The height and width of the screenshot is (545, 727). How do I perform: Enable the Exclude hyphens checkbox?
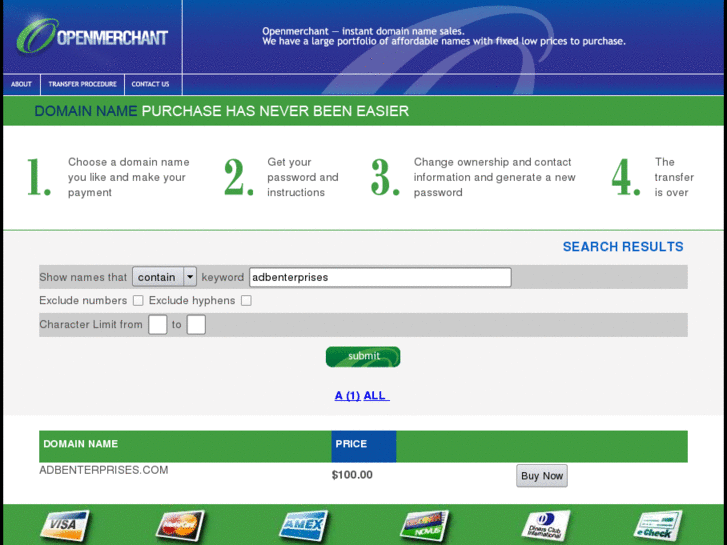(247, 301)
